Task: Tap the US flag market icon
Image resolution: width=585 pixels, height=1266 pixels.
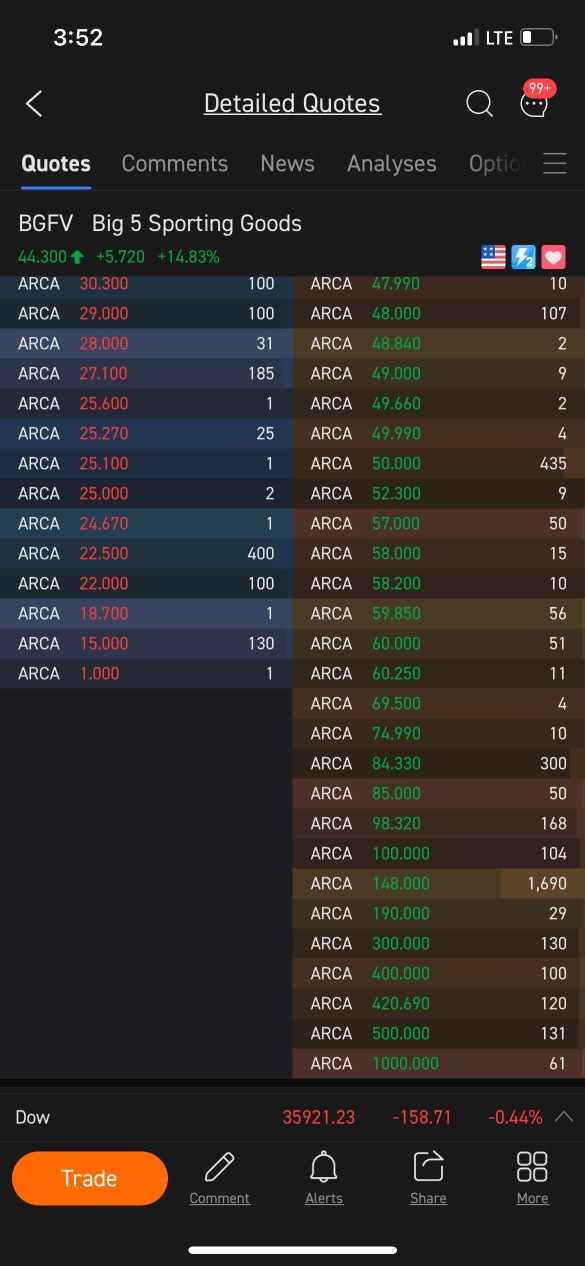Action: pyautogui.click(x=493, y=257)
